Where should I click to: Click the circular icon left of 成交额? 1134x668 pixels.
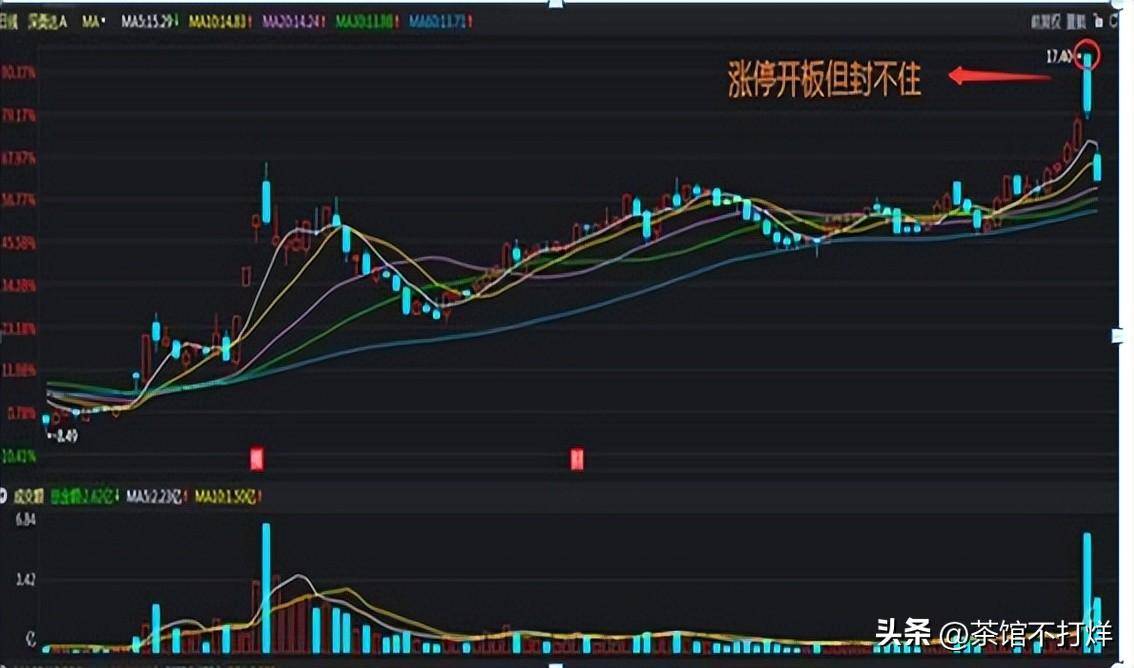pyautogui.click(x=3, y=497)
